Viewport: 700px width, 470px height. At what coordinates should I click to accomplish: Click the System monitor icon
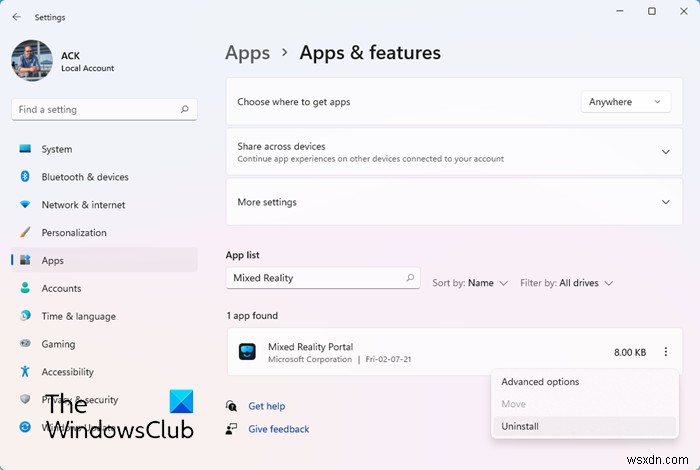pos(25,149)
